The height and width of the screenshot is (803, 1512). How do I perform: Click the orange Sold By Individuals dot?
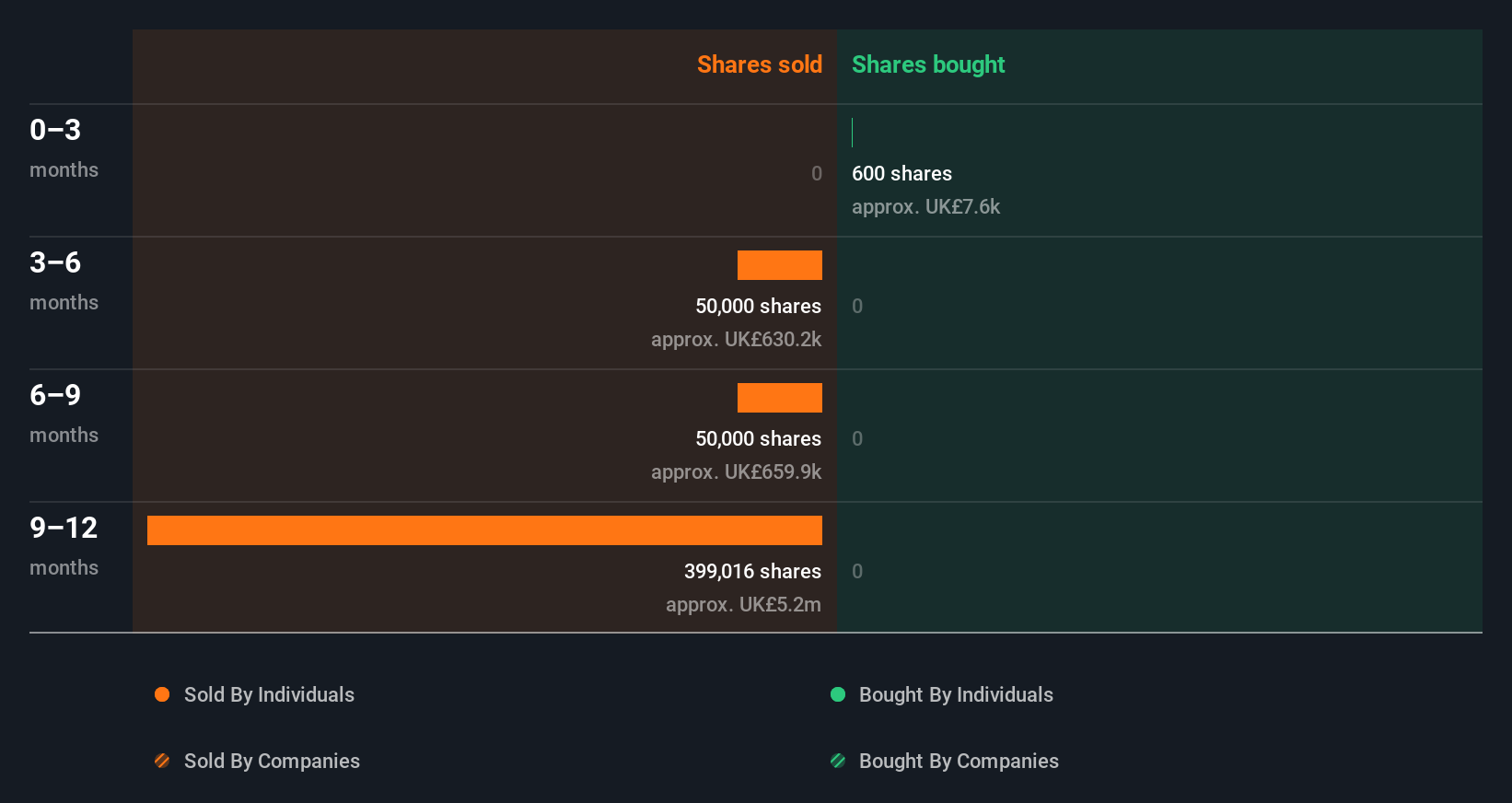pyautogui.click(x=162, y=694)
